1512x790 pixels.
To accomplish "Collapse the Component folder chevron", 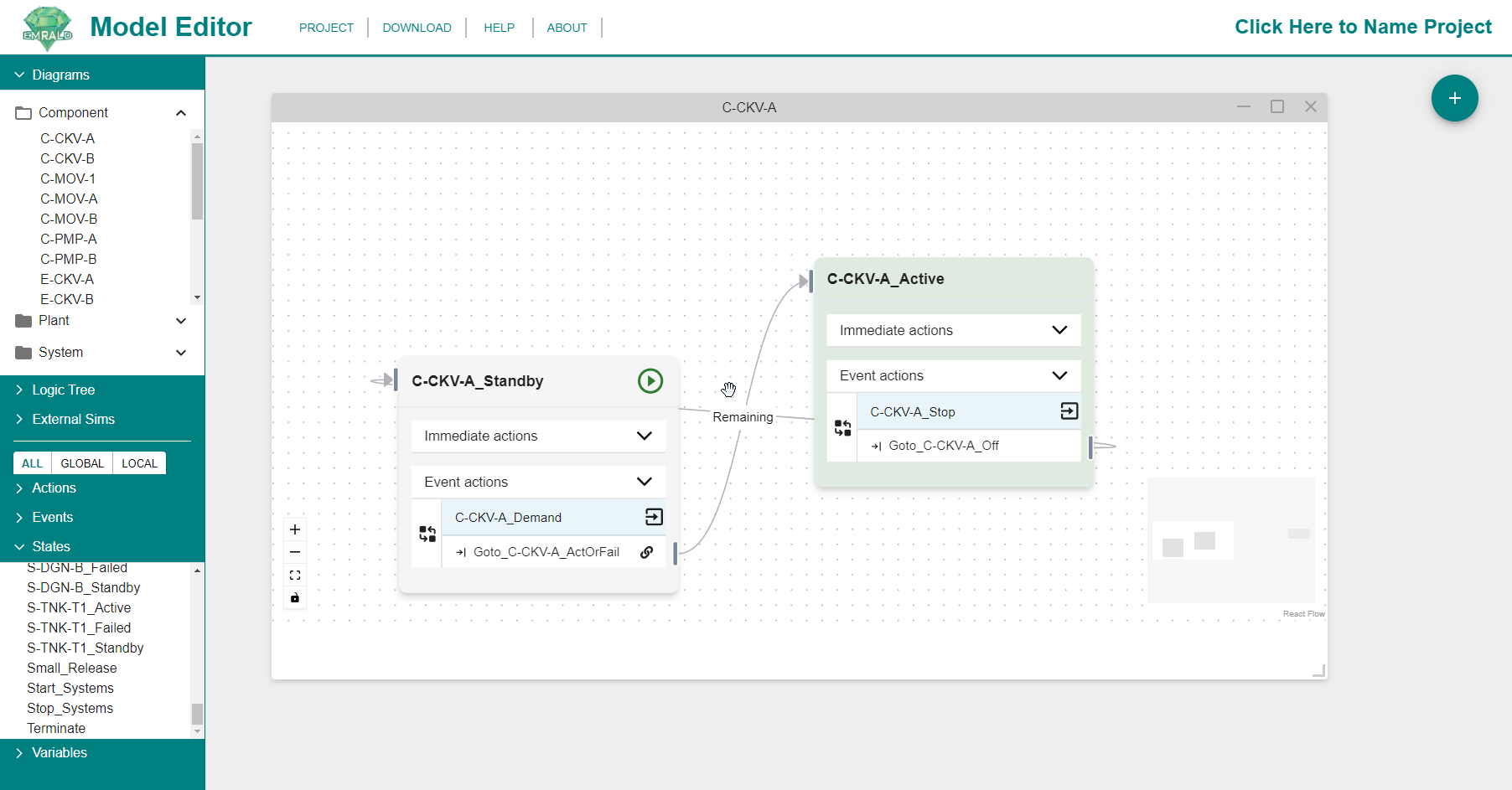I will click(x=181, y=113).
